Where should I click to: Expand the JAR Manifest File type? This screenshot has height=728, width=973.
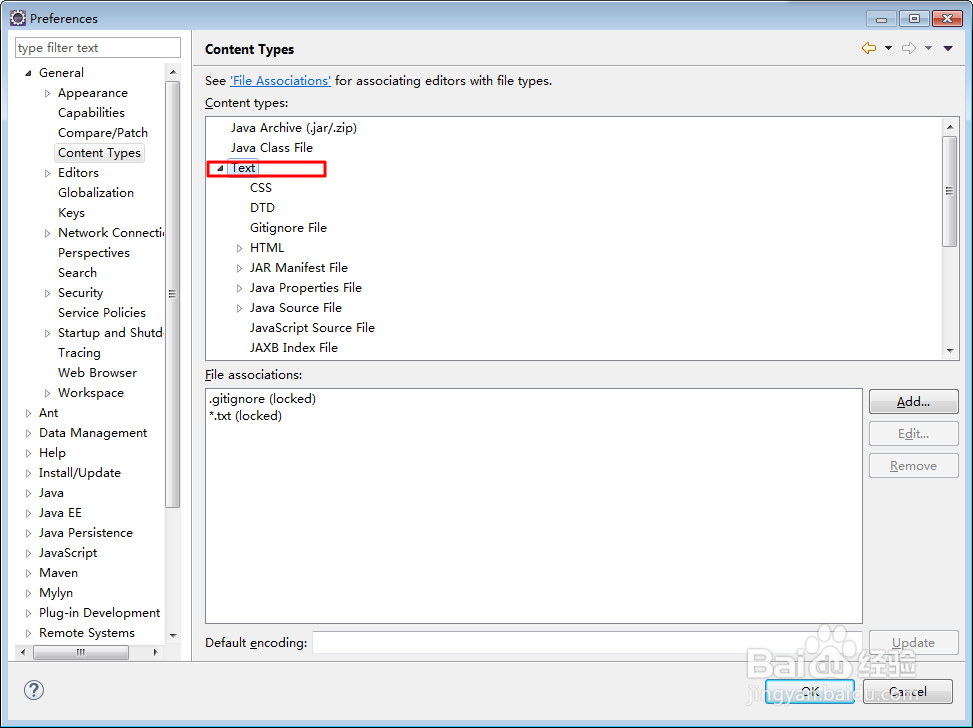pos(239,268)
